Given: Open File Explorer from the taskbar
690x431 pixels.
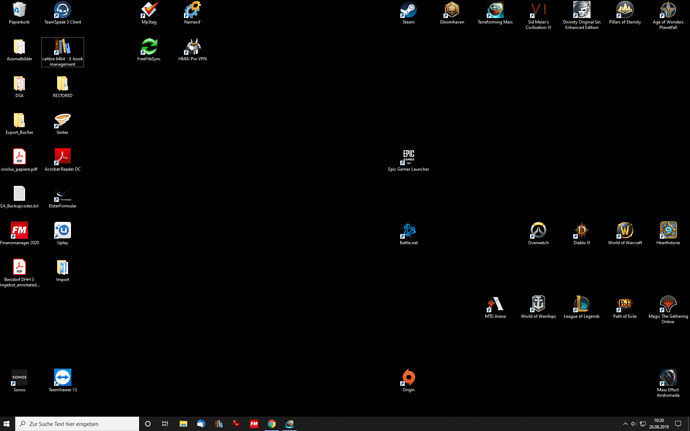Looking at the screenshot, I should [x=183, y=424].
